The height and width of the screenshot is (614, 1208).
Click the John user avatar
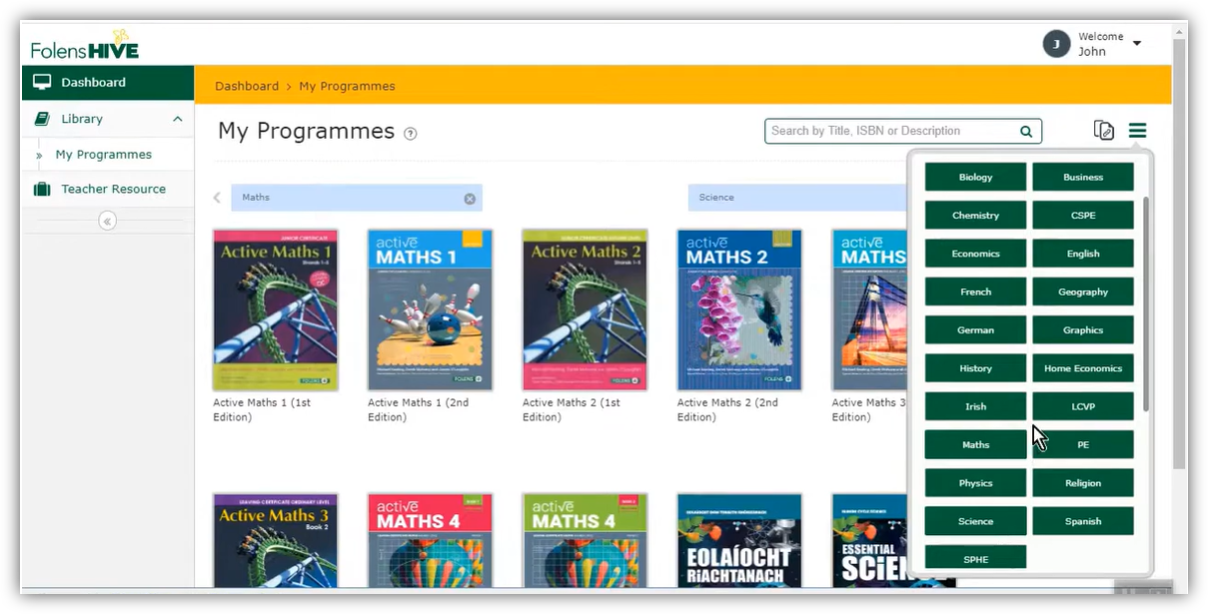pyautogui.click(x=1056, y=44)
